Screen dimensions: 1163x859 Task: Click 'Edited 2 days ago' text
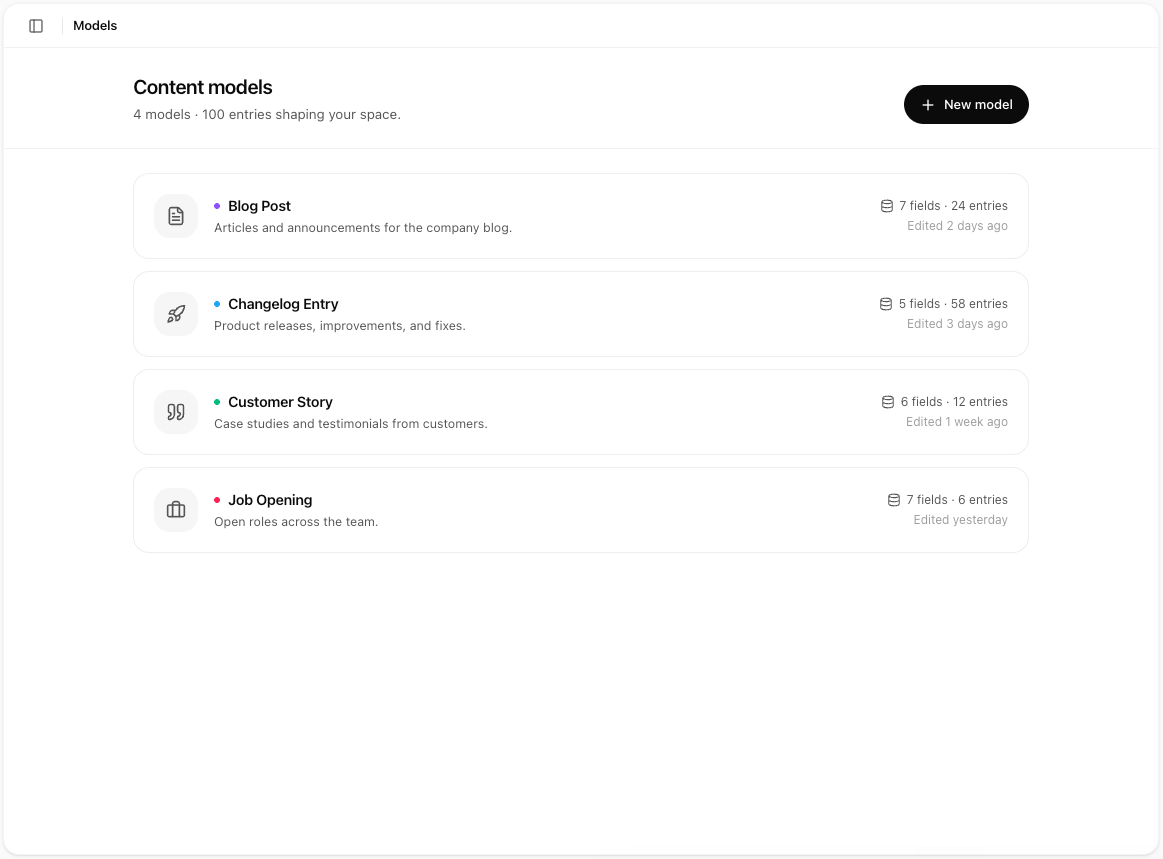coord(957,226)
